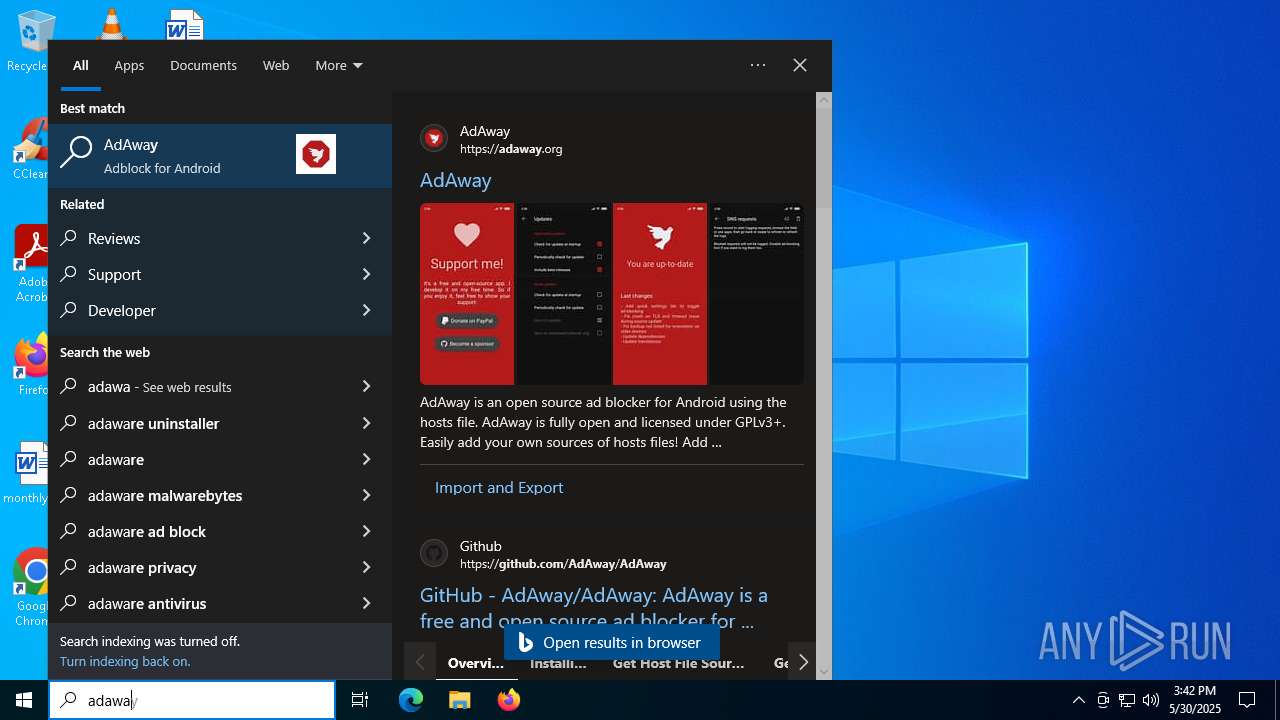Select the Get Host File Sources tab
Screen dimensions: 1280x720
point(678,663)
